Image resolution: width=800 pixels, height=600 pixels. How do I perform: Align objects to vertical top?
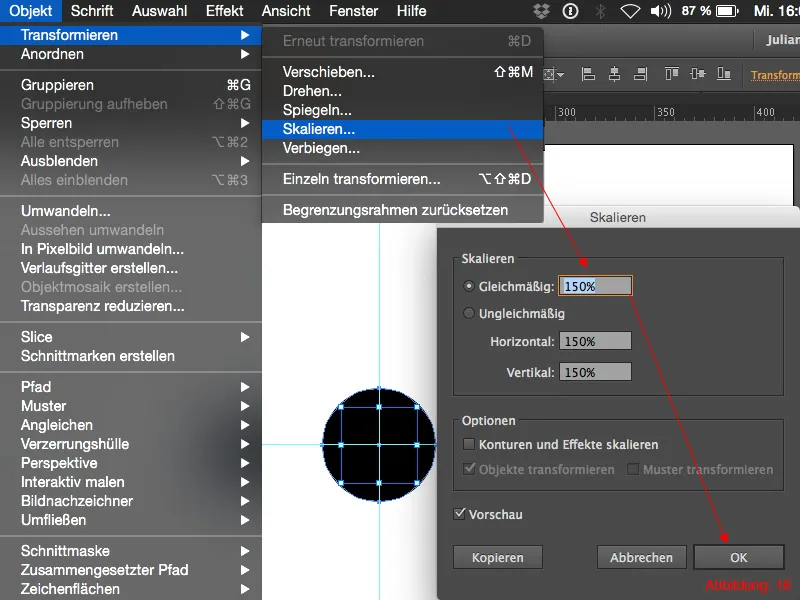pos(671,74)
